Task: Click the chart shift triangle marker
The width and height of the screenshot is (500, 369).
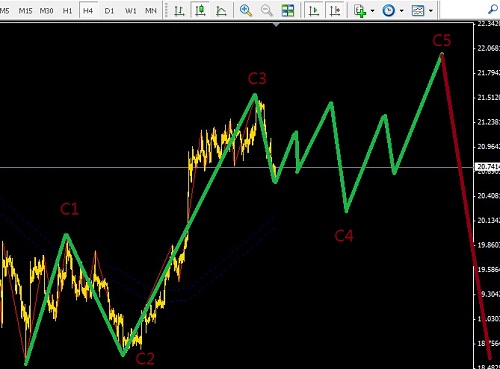Action: click(x=276, y=24)
